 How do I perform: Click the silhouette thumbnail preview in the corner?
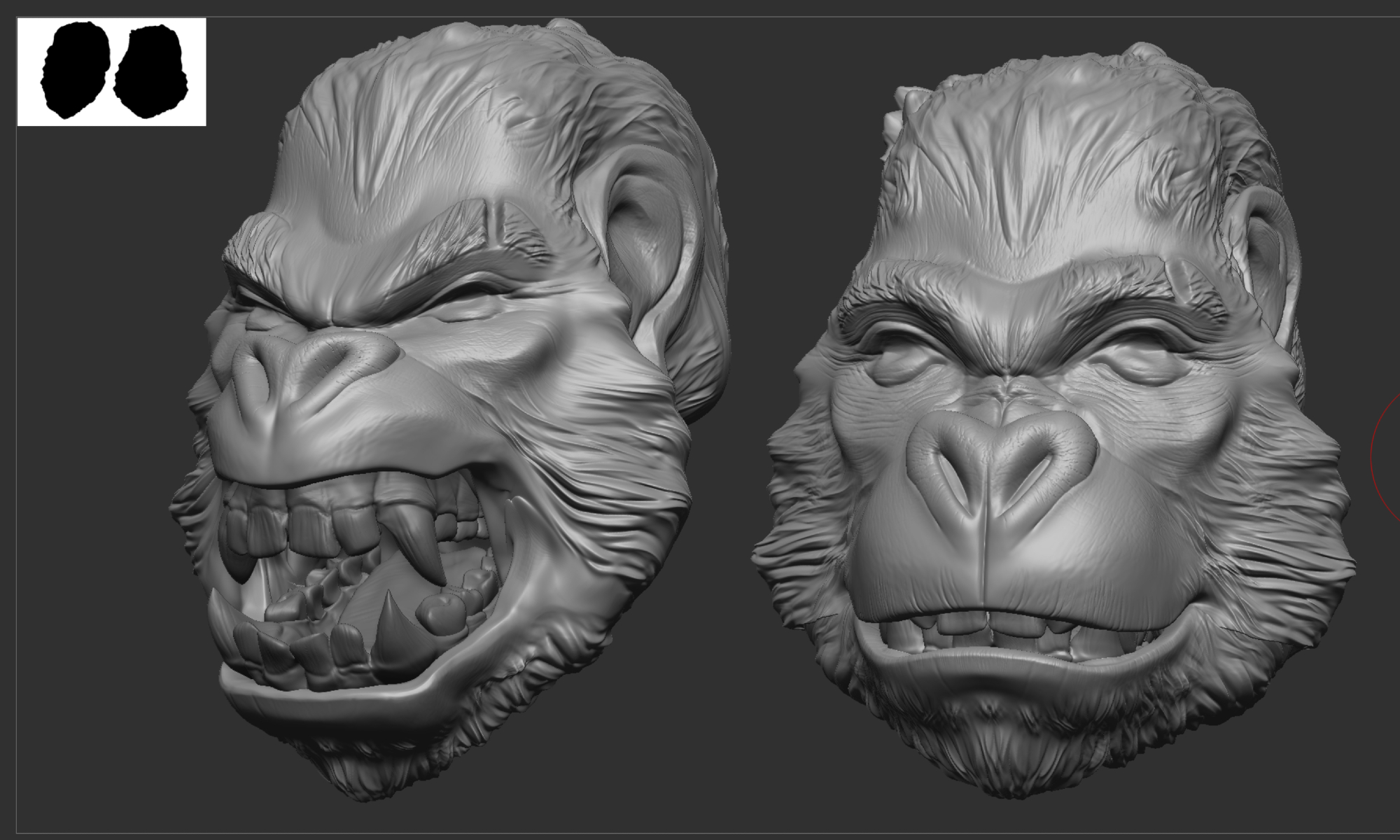[x=111, y=72]
